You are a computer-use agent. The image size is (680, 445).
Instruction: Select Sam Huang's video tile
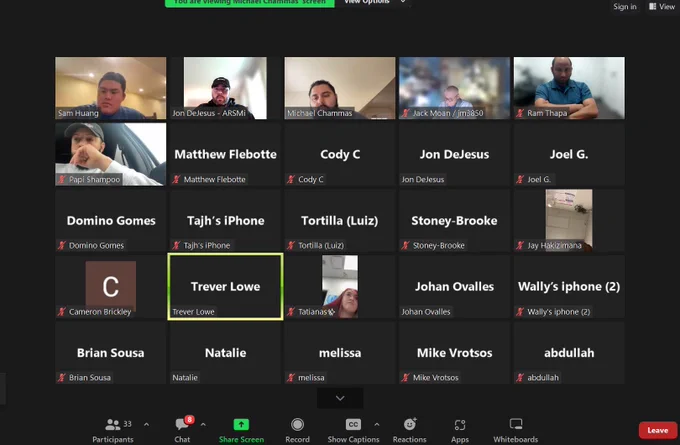(111, 88)
